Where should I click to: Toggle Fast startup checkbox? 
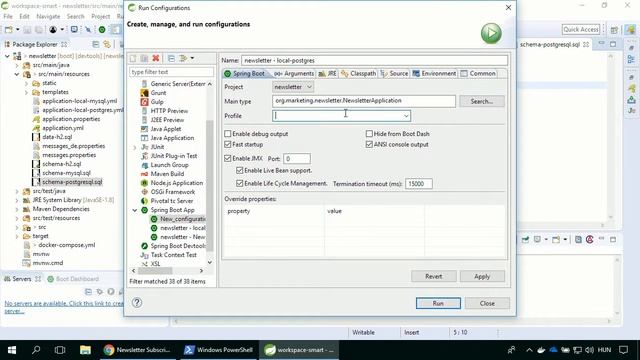[228, 144]
